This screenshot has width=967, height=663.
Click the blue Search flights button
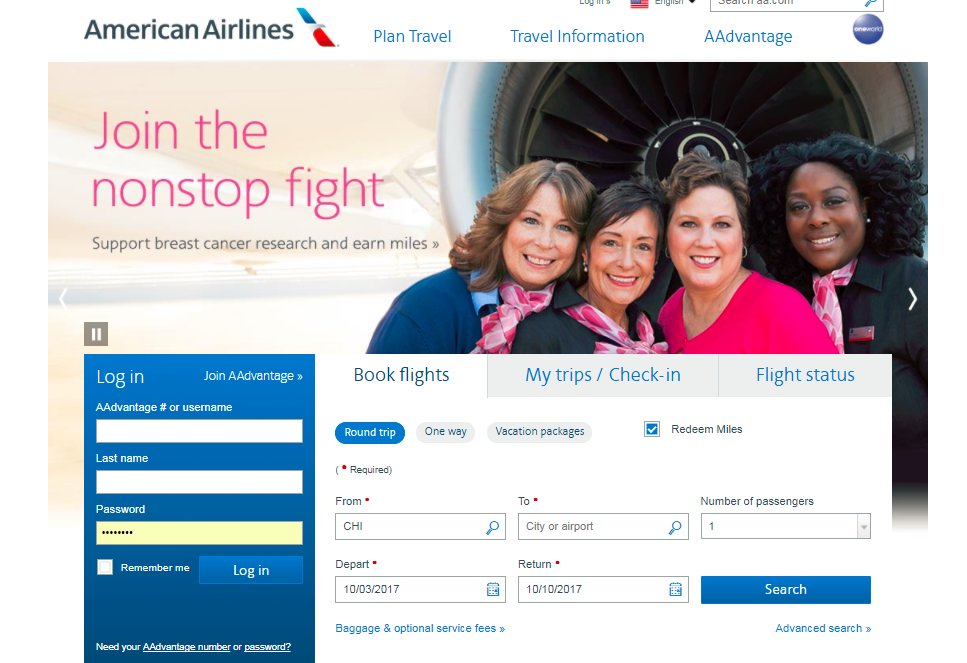click(785, 590)
